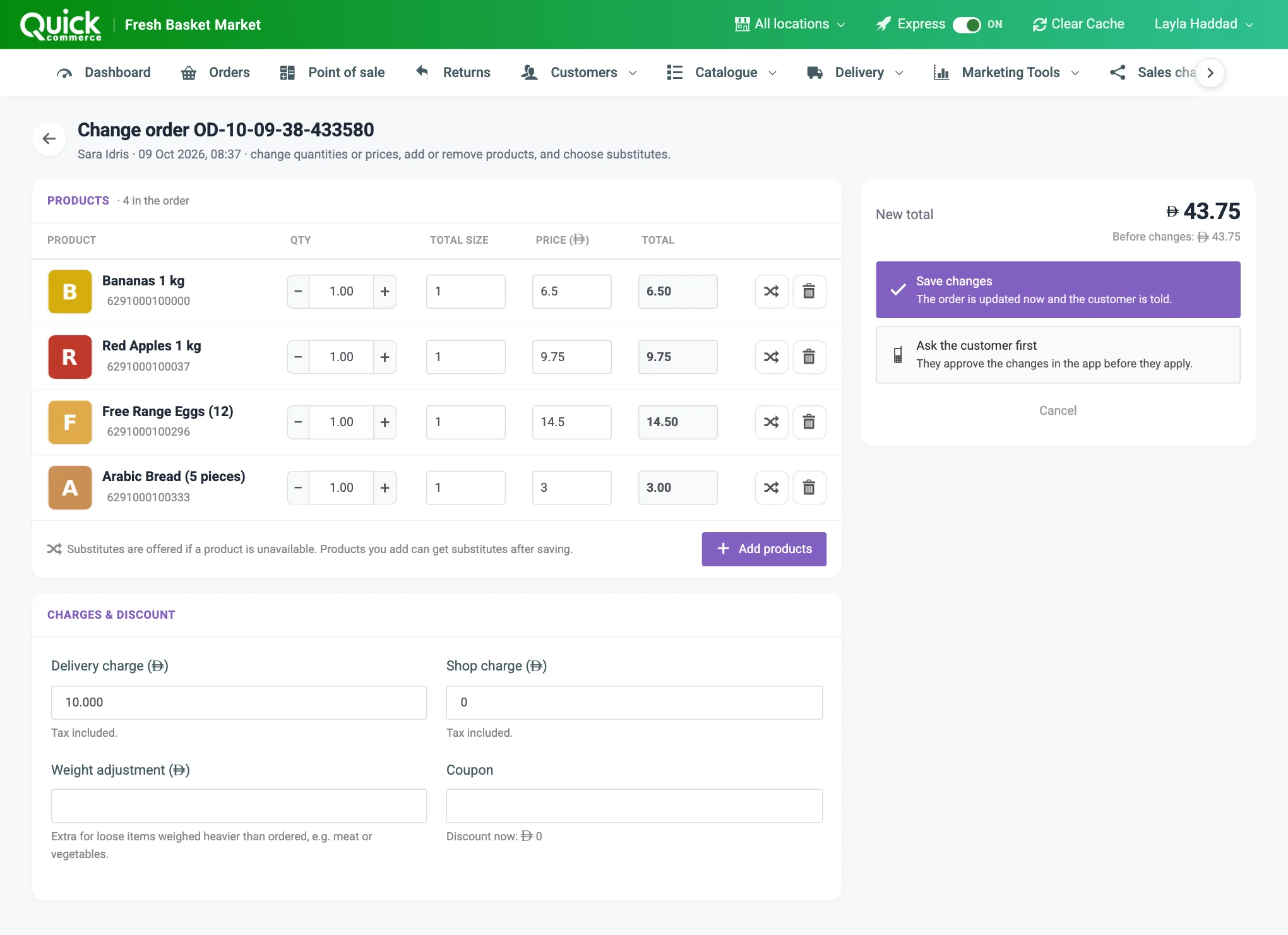Increase Arabic Bread quantity with plus
This screenshot has width=1288, height=935.
385,487
